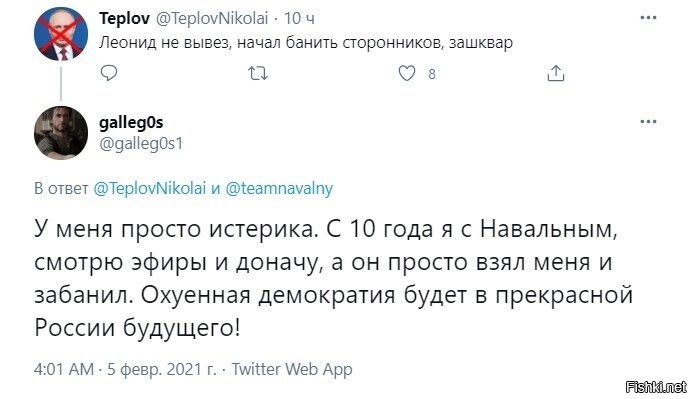Image resolution: width=692 pixels, height=399 pixels.
Task: Like Teplov's tweet with the heart icon
Action: click(407, 73)
